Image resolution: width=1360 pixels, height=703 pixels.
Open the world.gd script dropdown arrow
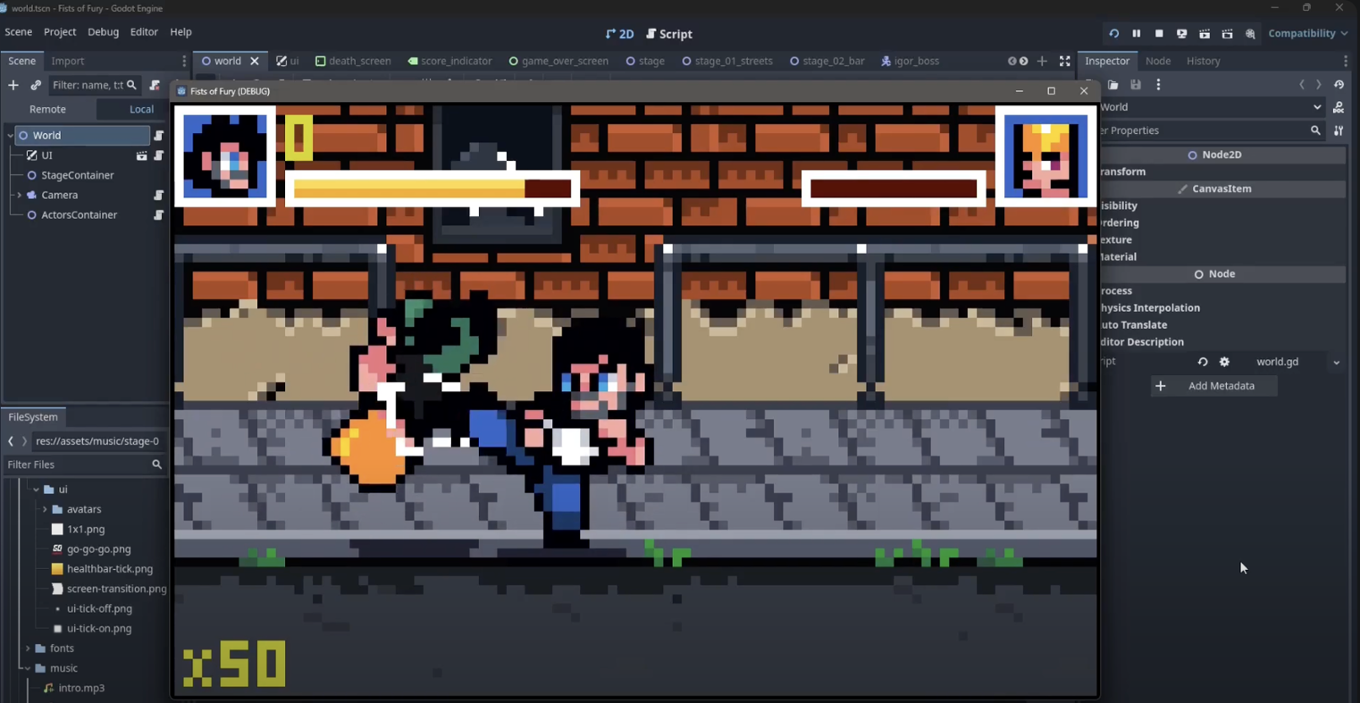point(1336,362)
